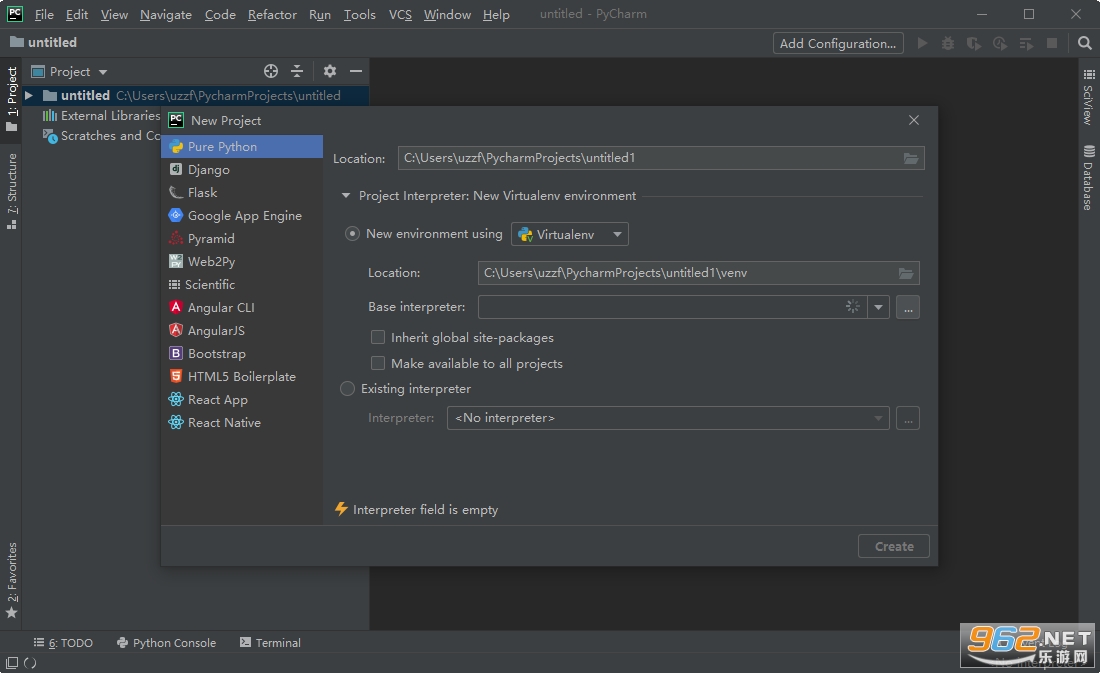1100x673 pixels.
Task: Open Search Everywhere magnifier icon
Action: pos(1085,44)
